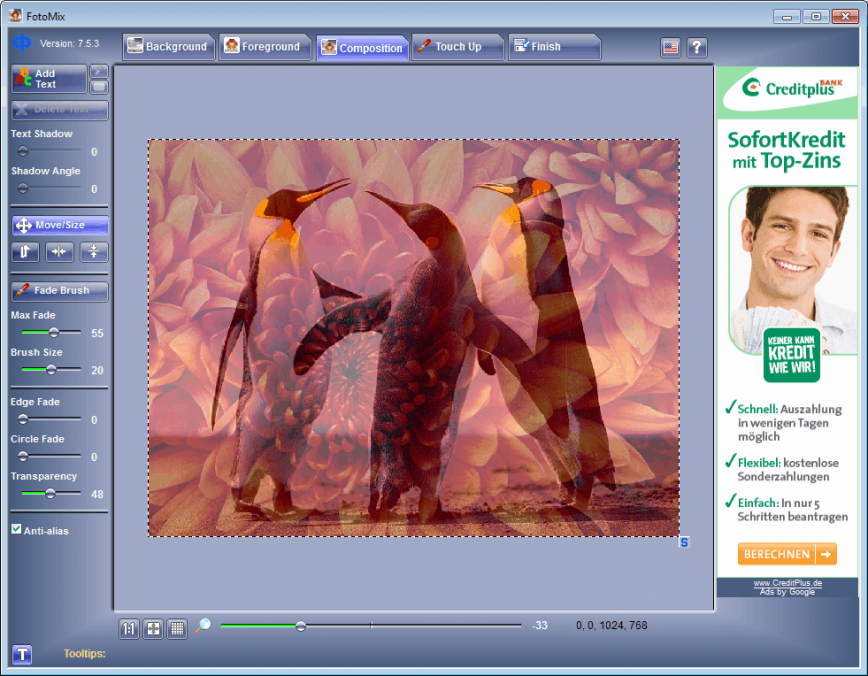
Task: Click the BERECHNEN button in the ad
Action: (786, 553)
